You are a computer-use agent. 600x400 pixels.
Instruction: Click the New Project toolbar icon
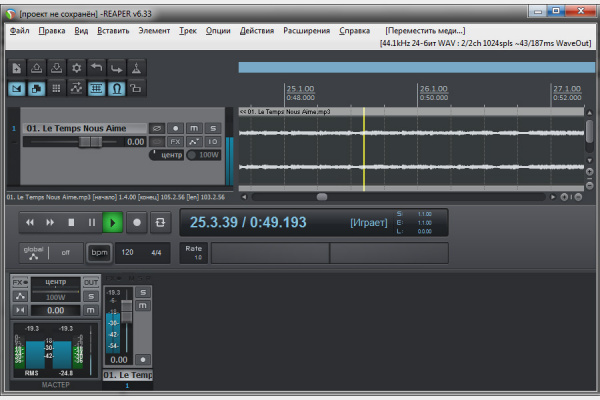16,69
